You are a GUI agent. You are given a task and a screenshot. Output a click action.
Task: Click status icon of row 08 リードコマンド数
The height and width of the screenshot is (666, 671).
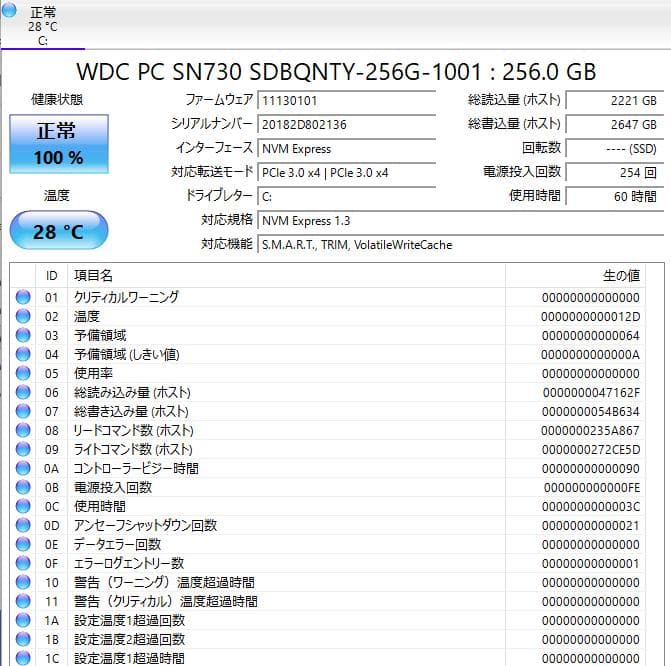point(23,430)
